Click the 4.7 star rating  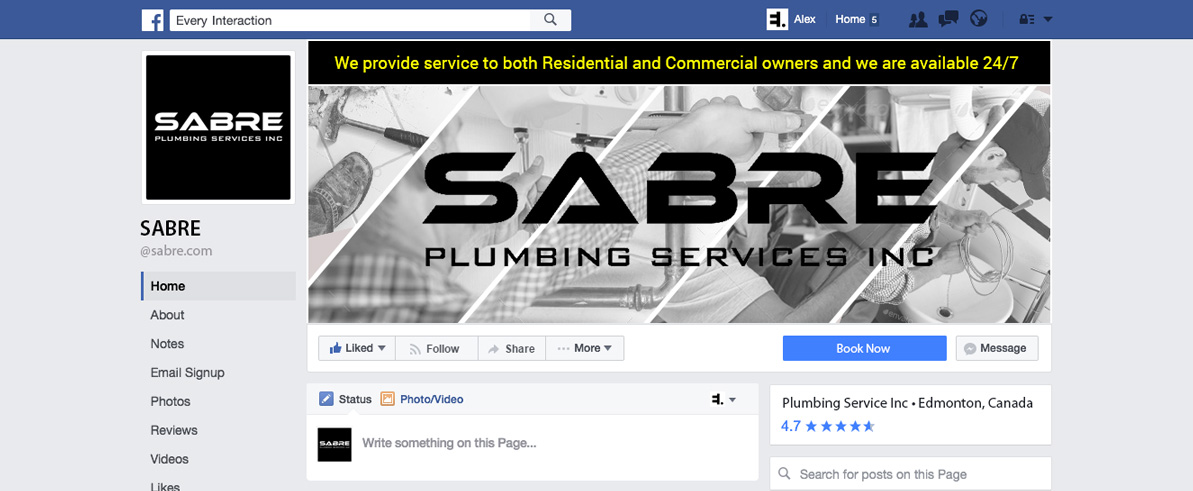[828, 426]
